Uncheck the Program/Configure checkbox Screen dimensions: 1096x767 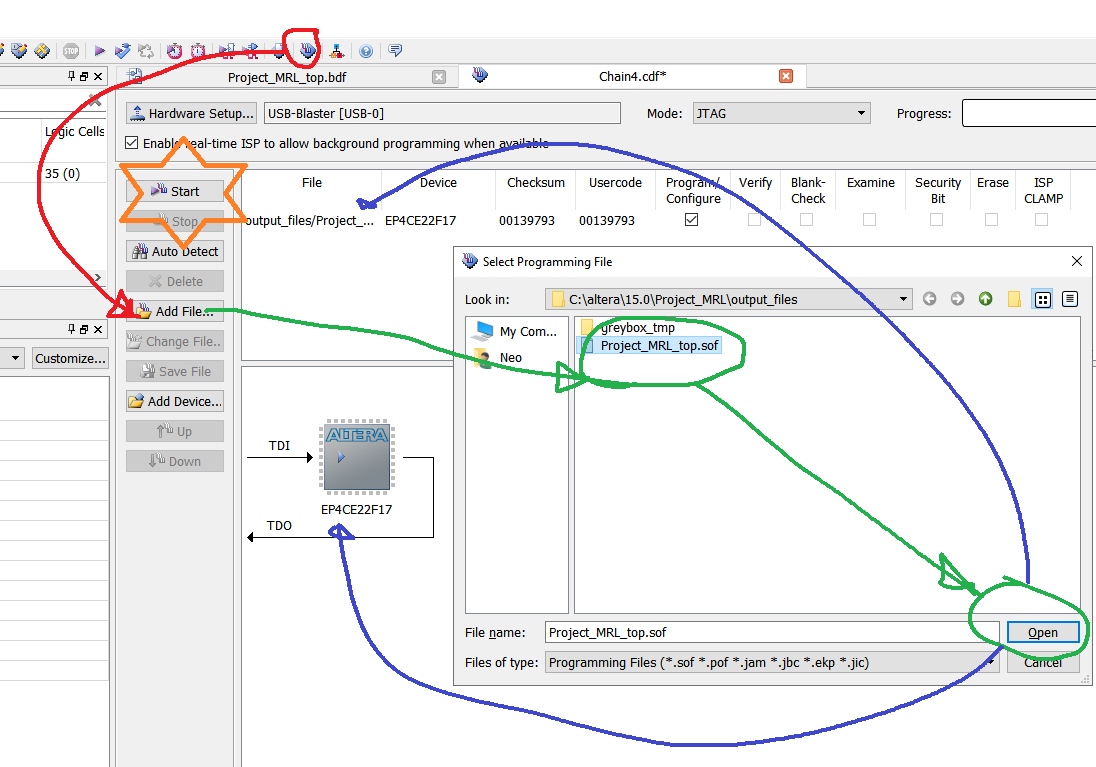(691, 220)
